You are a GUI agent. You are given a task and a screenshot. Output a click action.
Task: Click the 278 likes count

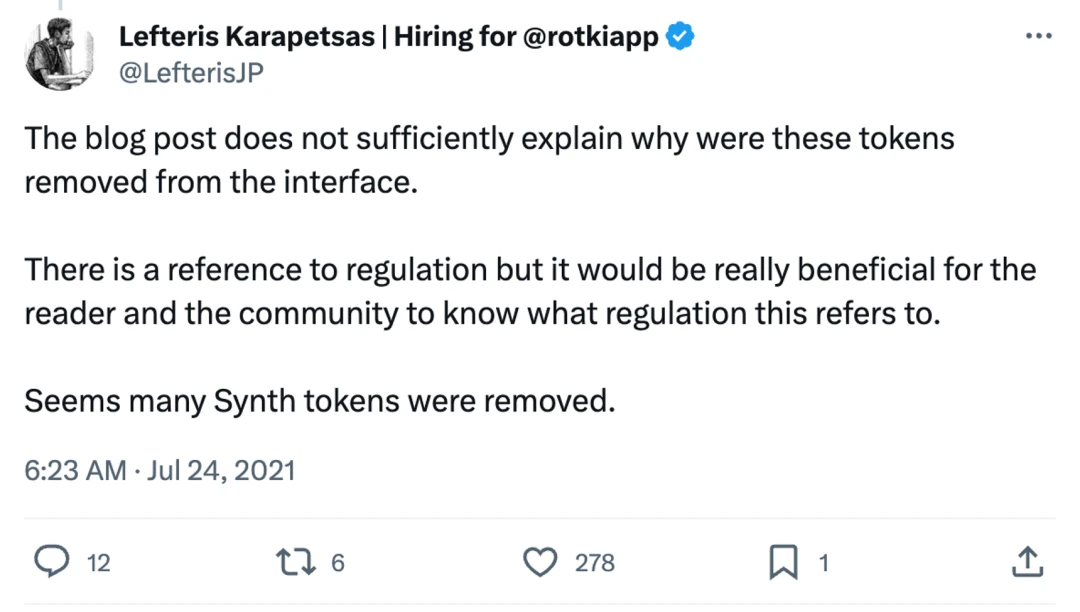595,564
